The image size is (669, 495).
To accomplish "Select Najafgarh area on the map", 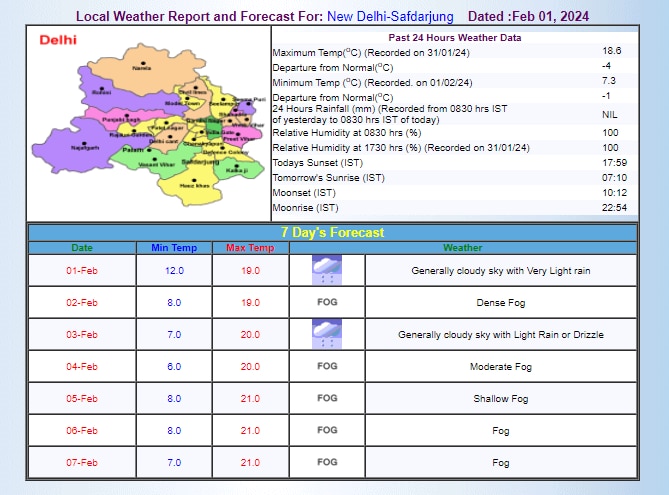I will pos(86,147).
